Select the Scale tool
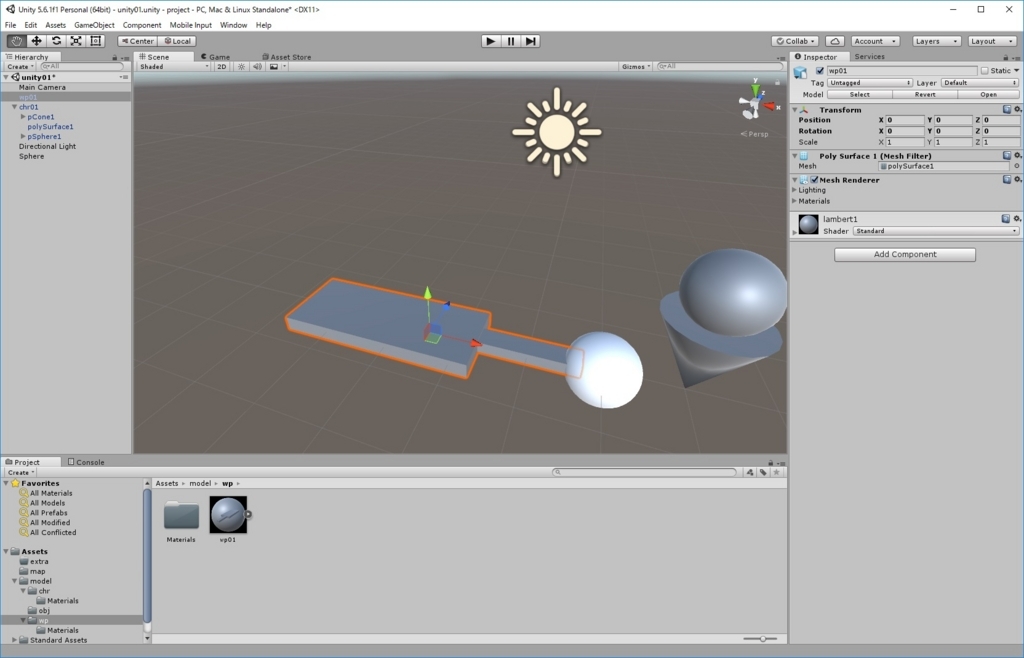The width and height of the screenshot is (1024, 658). pyautogui.click(x=76, y=40)
